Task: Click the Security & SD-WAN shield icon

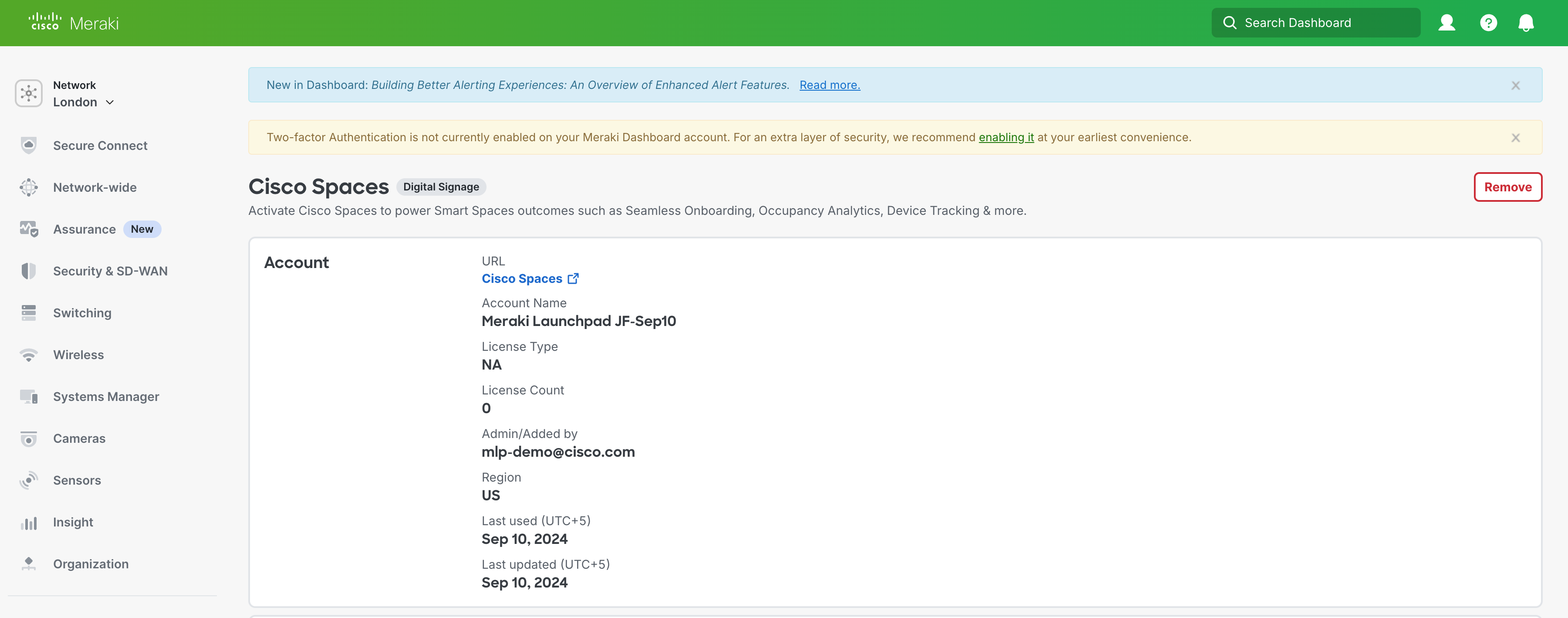Action: tap(29, 271)
